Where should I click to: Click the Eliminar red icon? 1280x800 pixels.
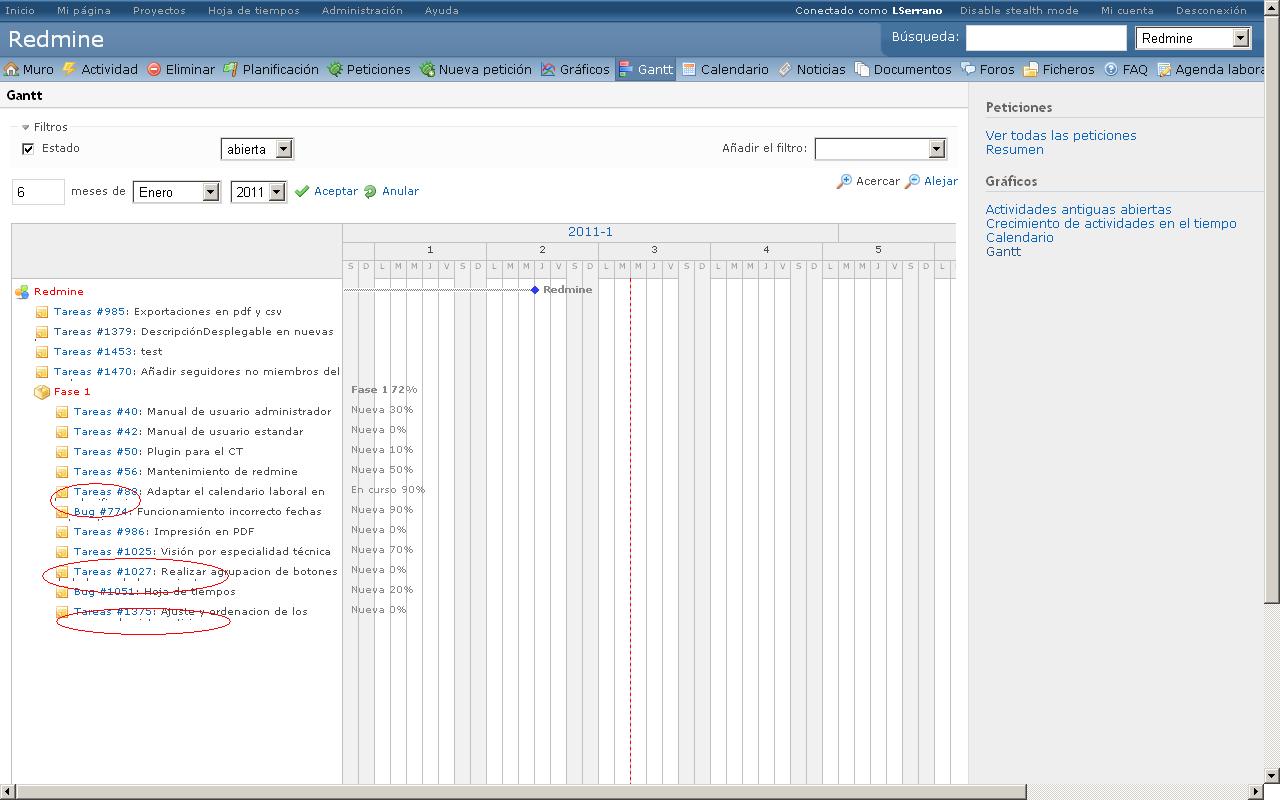click(154, 69)
